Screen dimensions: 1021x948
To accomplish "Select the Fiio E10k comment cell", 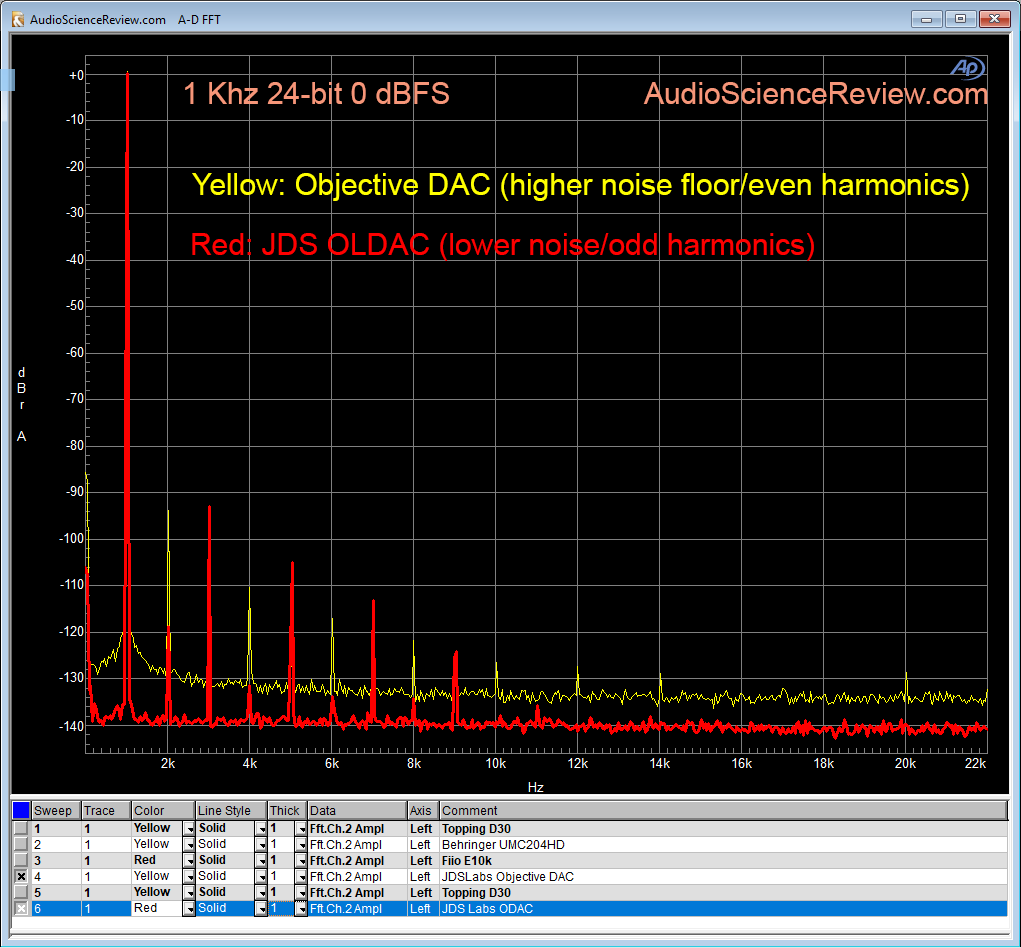I will (x=723, y=861).
